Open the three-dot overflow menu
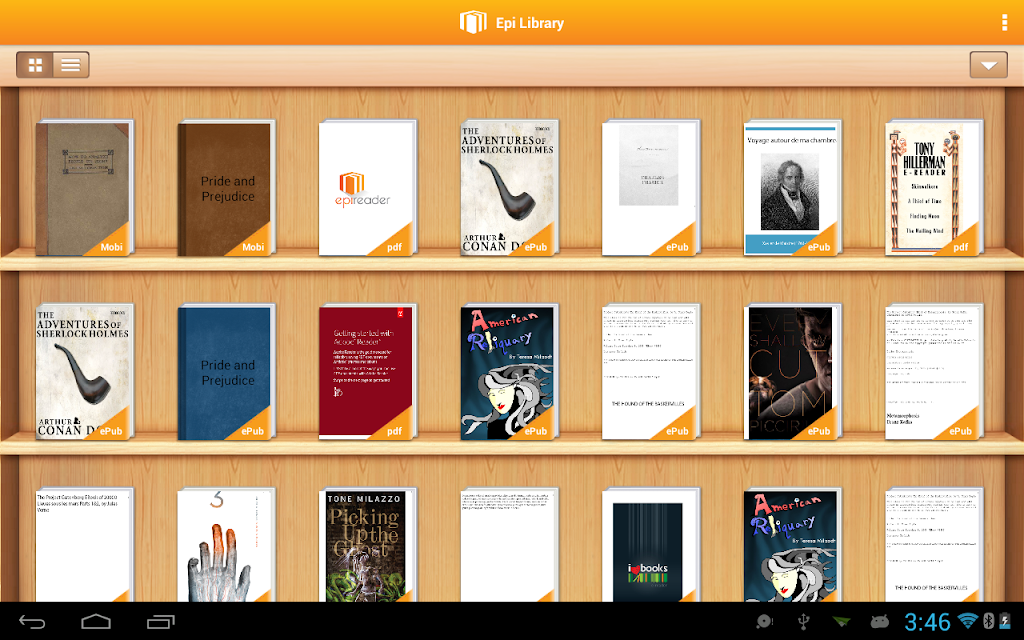Screen dimensions: 1024x640 coord(1004,22)
